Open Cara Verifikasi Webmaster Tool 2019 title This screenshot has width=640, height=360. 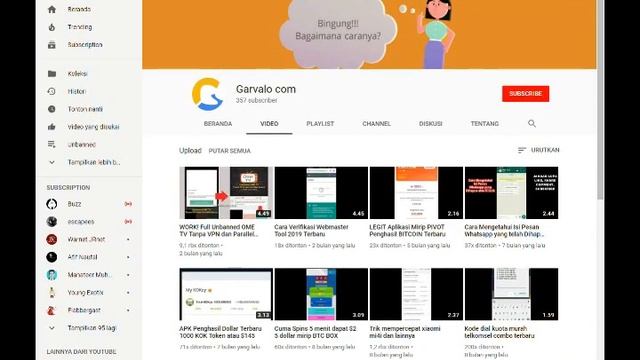click(311, 231)
